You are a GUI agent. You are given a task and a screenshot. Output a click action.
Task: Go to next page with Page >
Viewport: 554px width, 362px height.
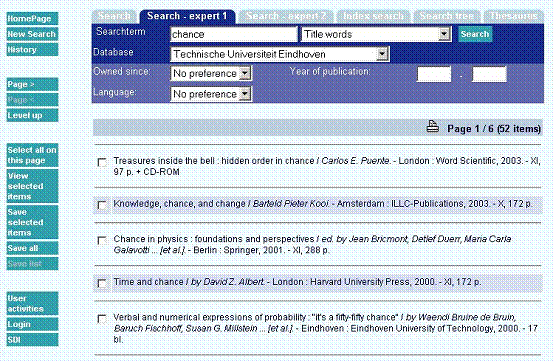[x=32, y=84]
